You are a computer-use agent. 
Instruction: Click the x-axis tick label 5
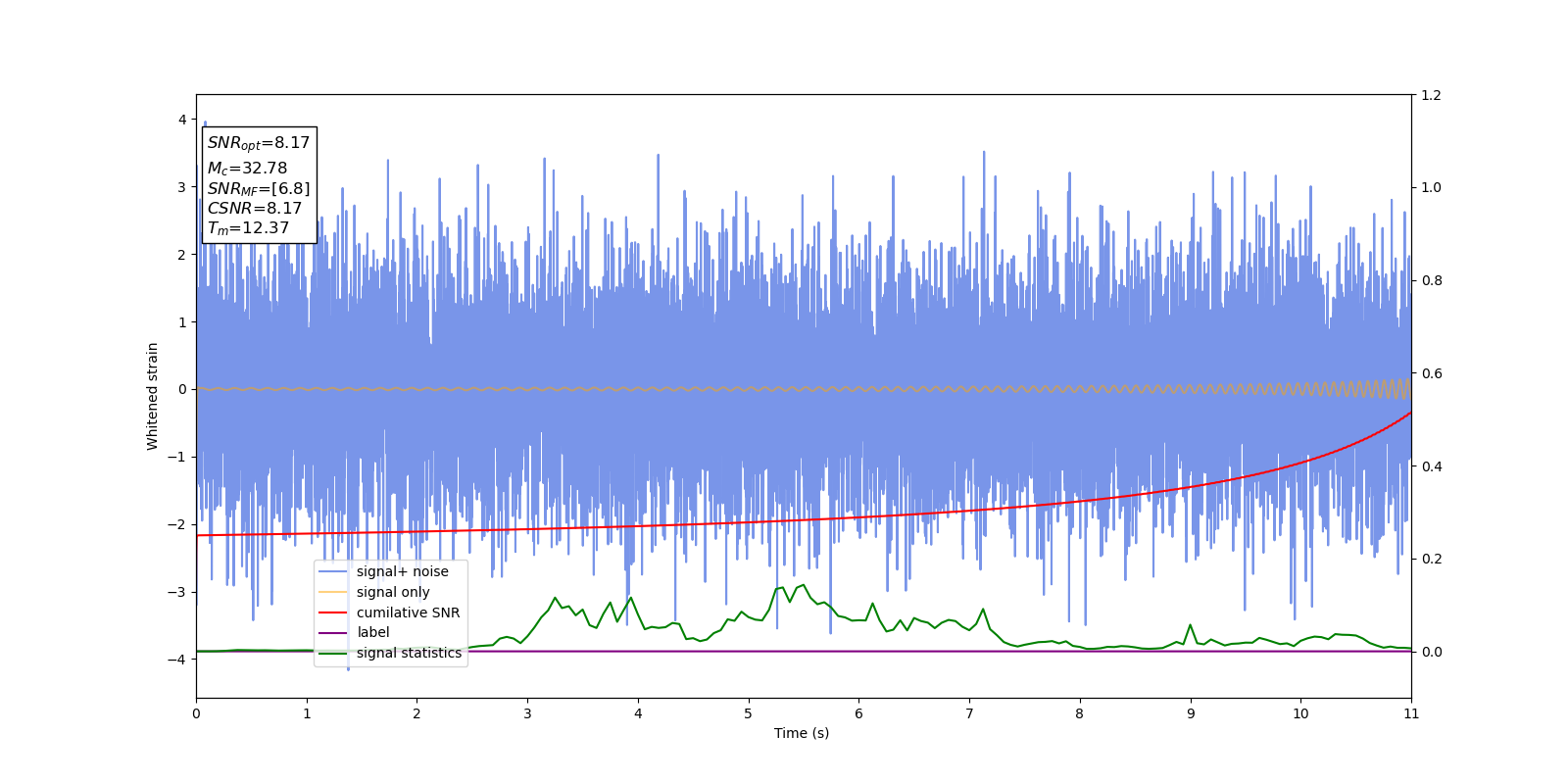click(x=748, y=714)
